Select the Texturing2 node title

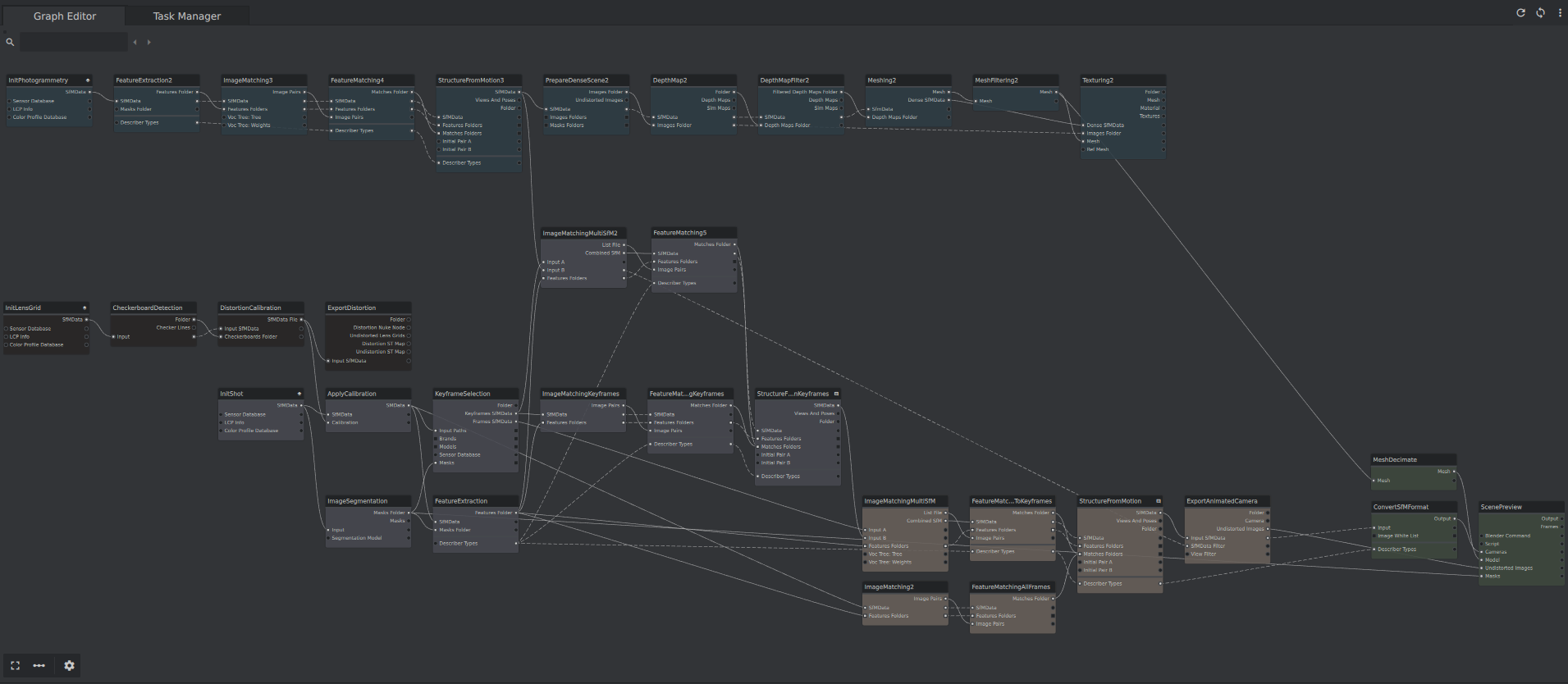1098,80
